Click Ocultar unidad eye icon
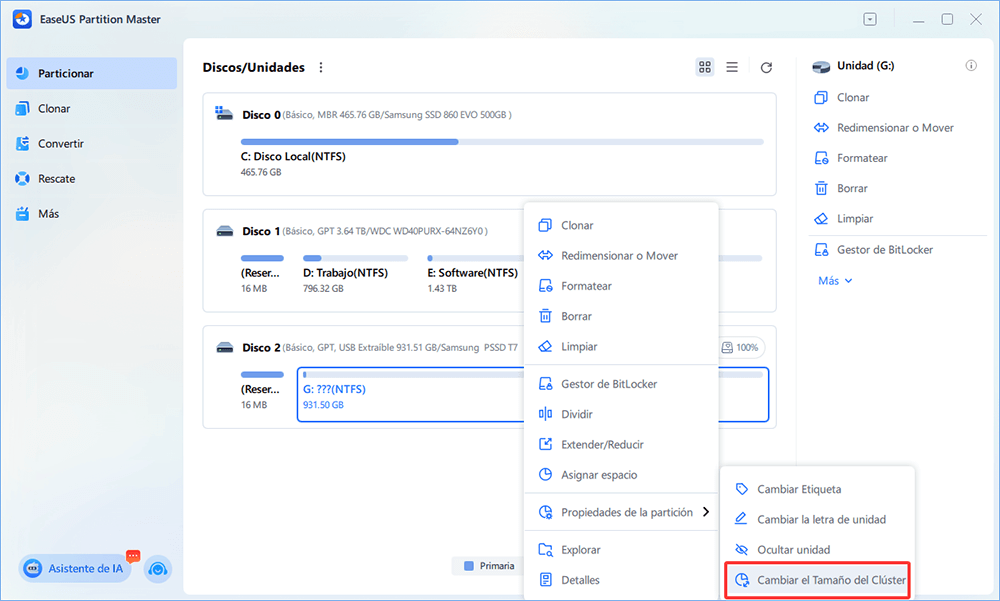The height and width of the screenshot is (601, 1000). (x=741, y=550)
